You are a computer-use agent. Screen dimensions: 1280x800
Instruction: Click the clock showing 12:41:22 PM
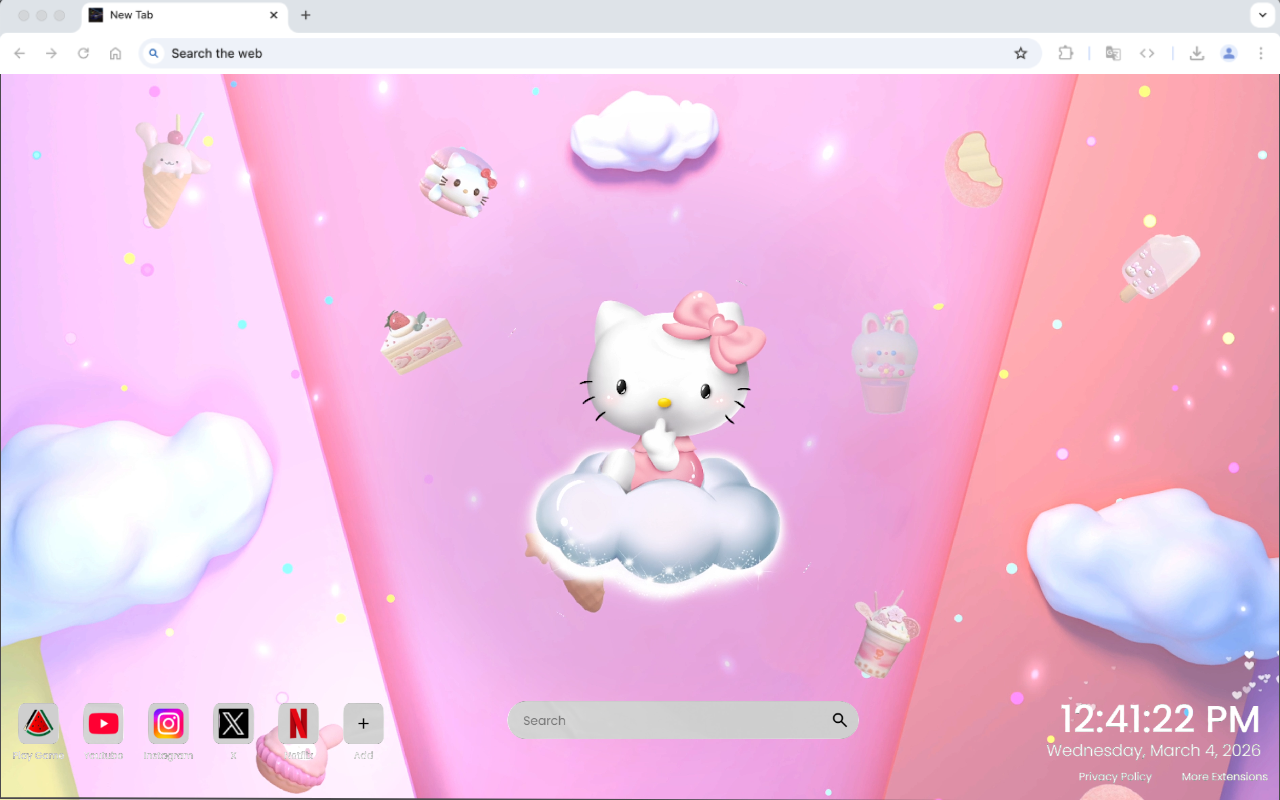1160,719
